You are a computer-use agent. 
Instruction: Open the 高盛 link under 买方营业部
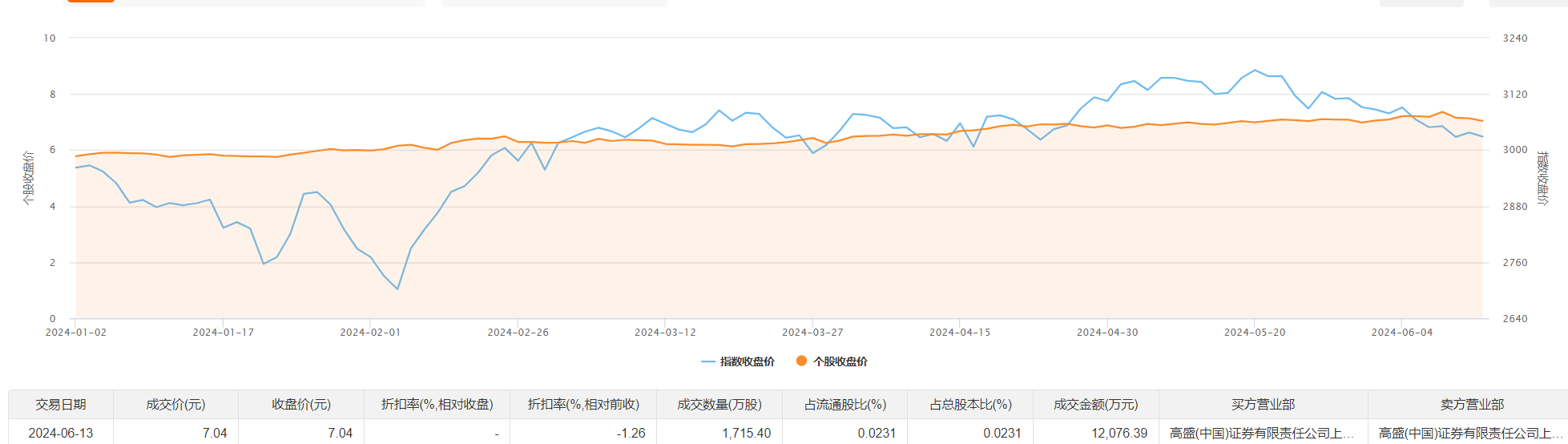[x=1262, y=433]
